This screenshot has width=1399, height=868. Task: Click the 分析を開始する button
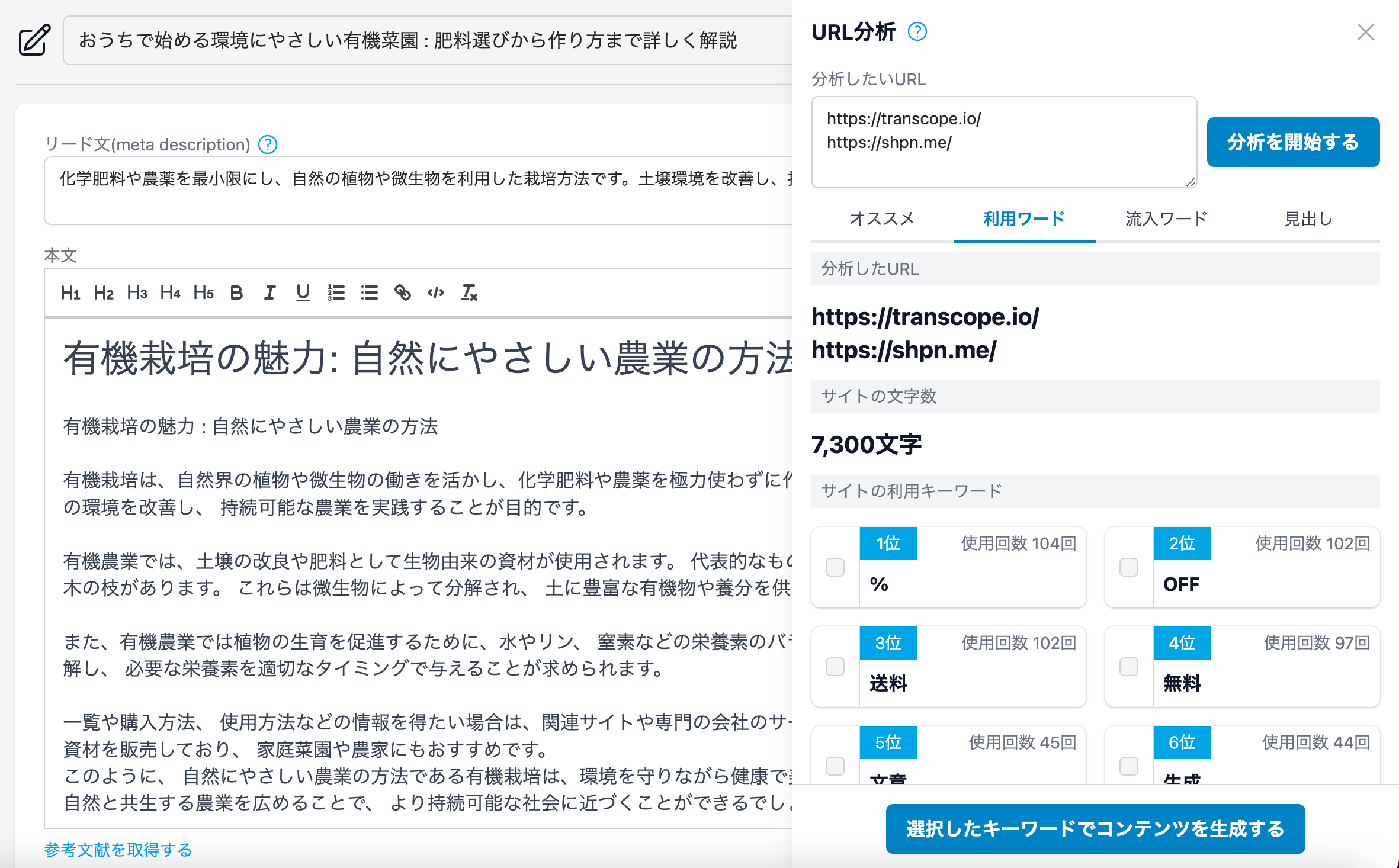coord(1293,142)
